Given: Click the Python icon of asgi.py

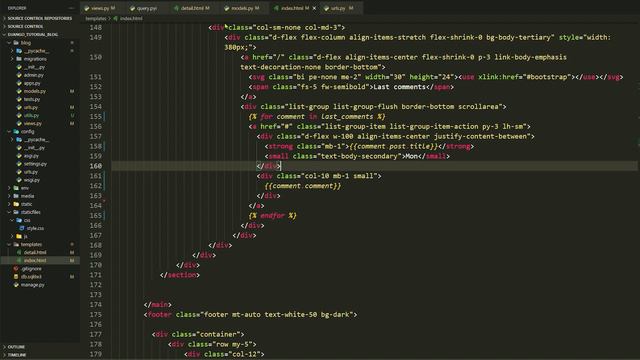Looking at the screenshot, I should point(19,156).
